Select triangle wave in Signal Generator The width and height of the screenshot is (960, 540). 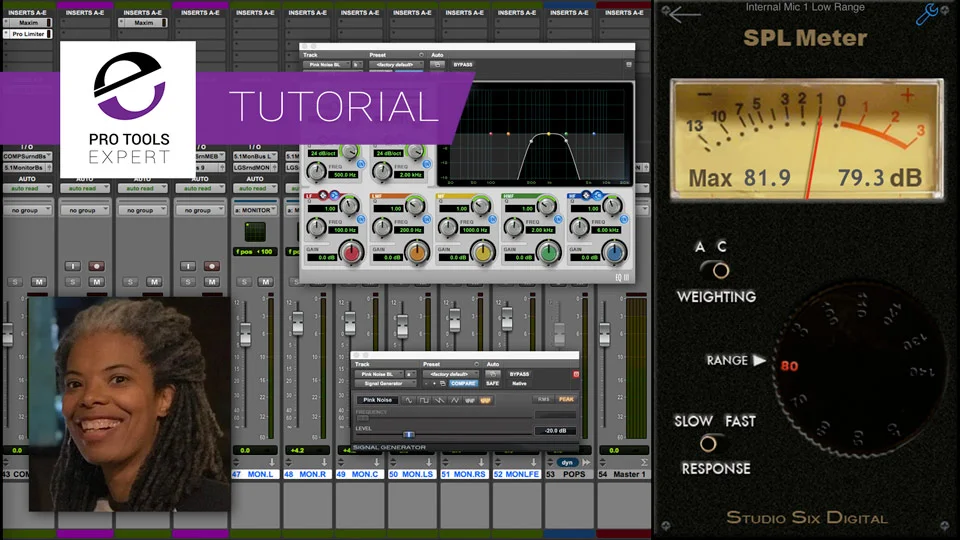(x=454, y=400)
